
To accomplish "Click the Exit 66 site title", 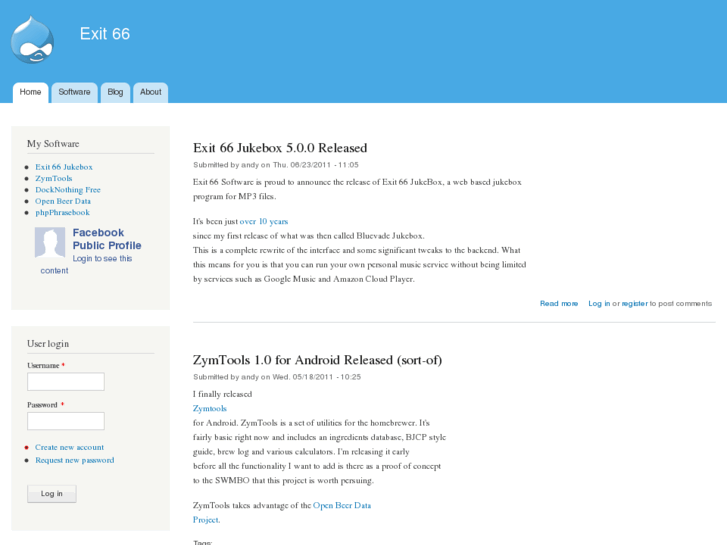I will coord(105,34).
